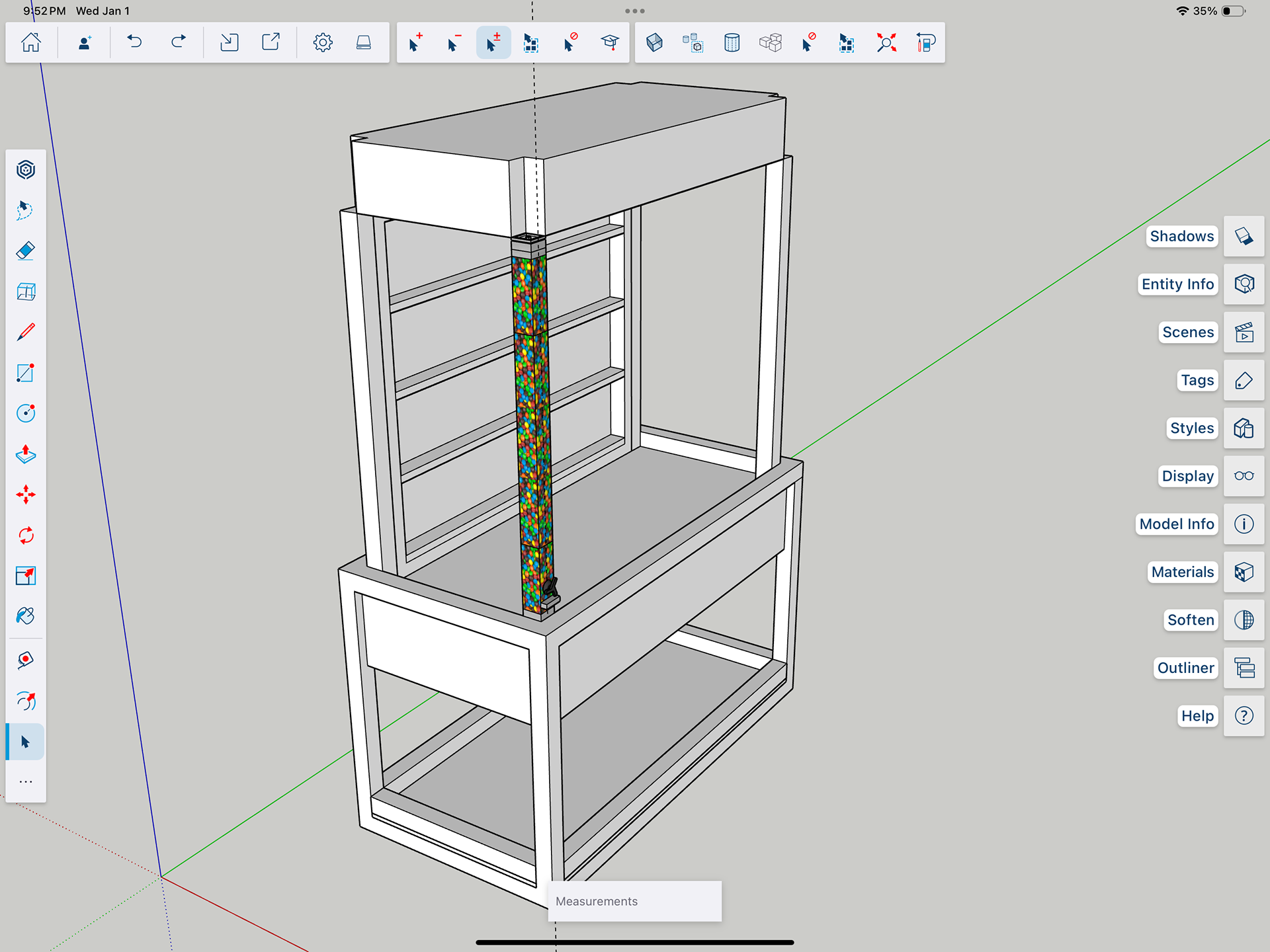Open the Entity Info panel
The image size is (1270, 952).
(1244, 284)
